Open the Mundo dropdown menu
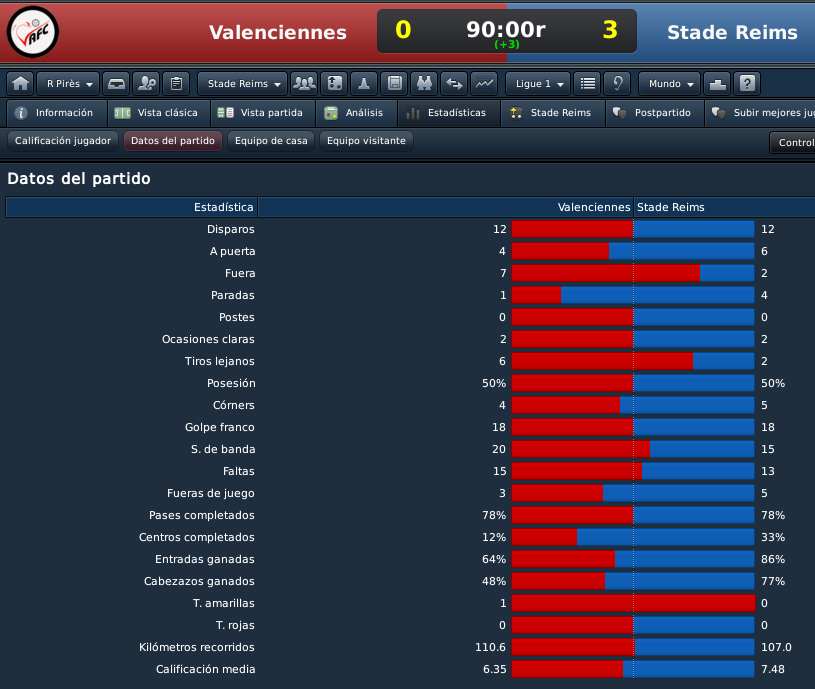 point(670,84)
